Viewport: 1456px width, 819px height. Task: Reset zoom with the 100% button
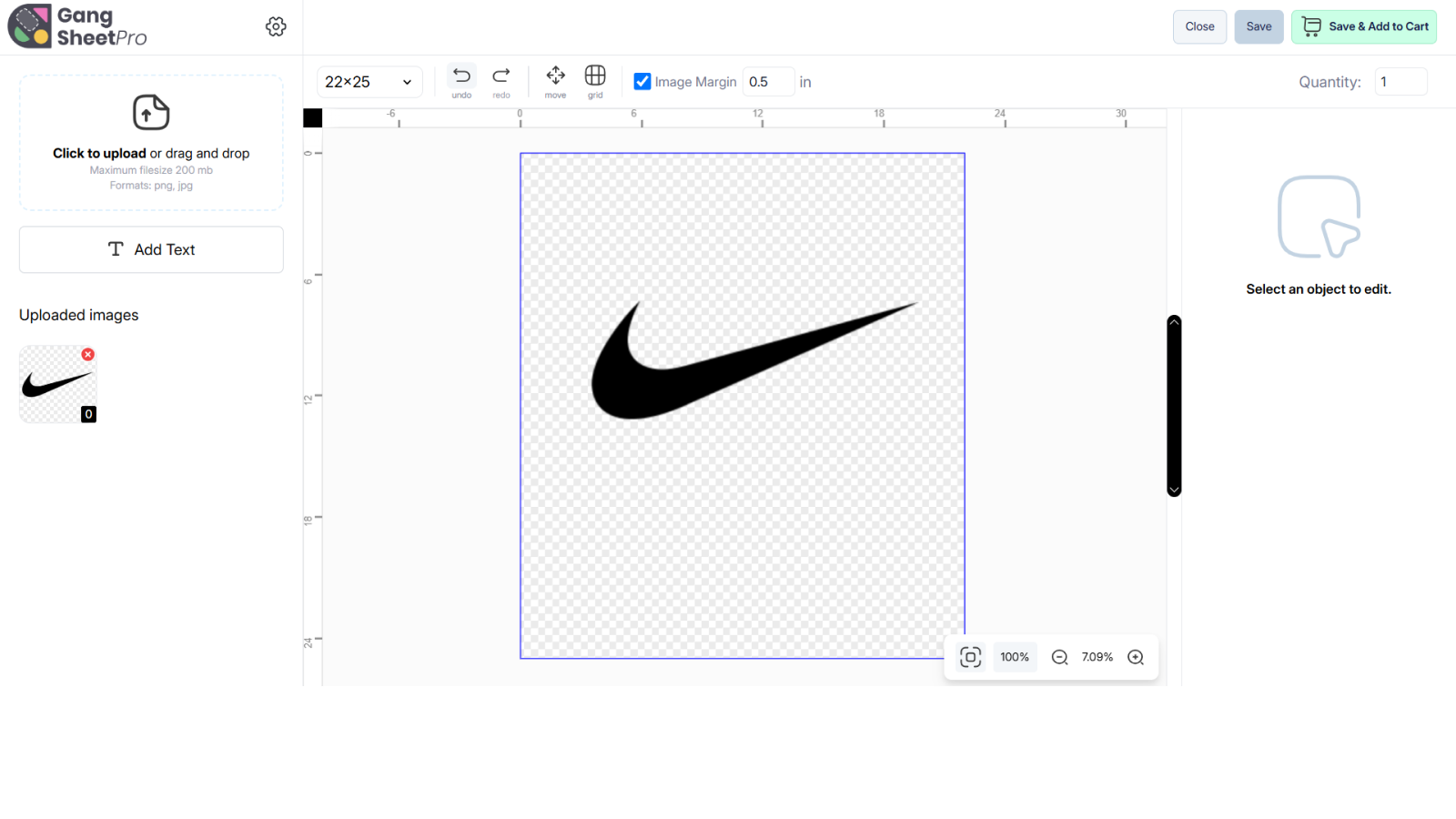pos(1015,657)
